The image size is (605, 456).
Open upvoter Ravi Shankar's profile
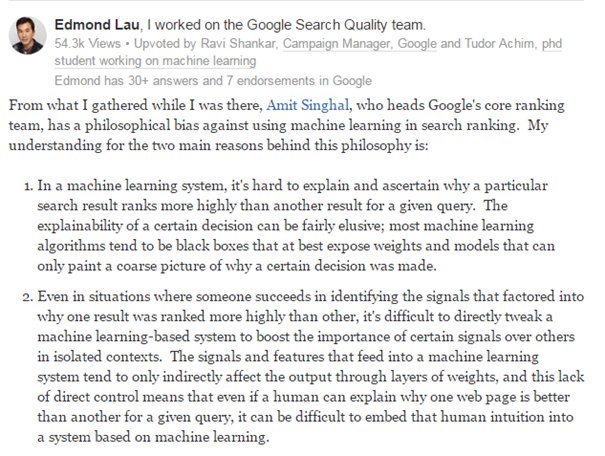238,43
